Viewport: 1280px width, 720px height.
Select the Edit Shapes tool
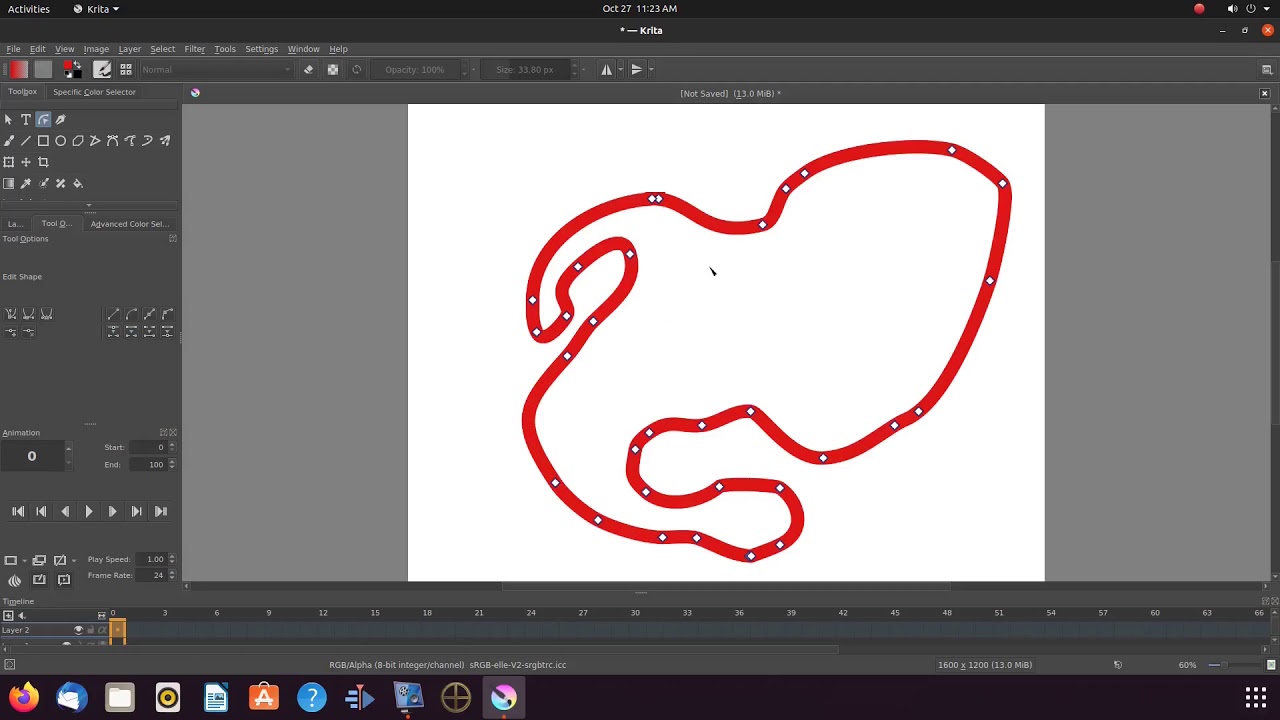43,119
